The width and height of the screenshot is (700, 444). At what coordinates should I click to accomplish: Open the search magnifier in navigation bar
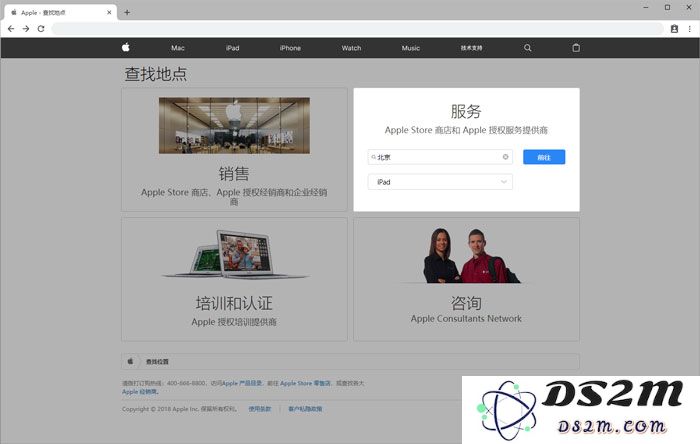pos(527,48)
